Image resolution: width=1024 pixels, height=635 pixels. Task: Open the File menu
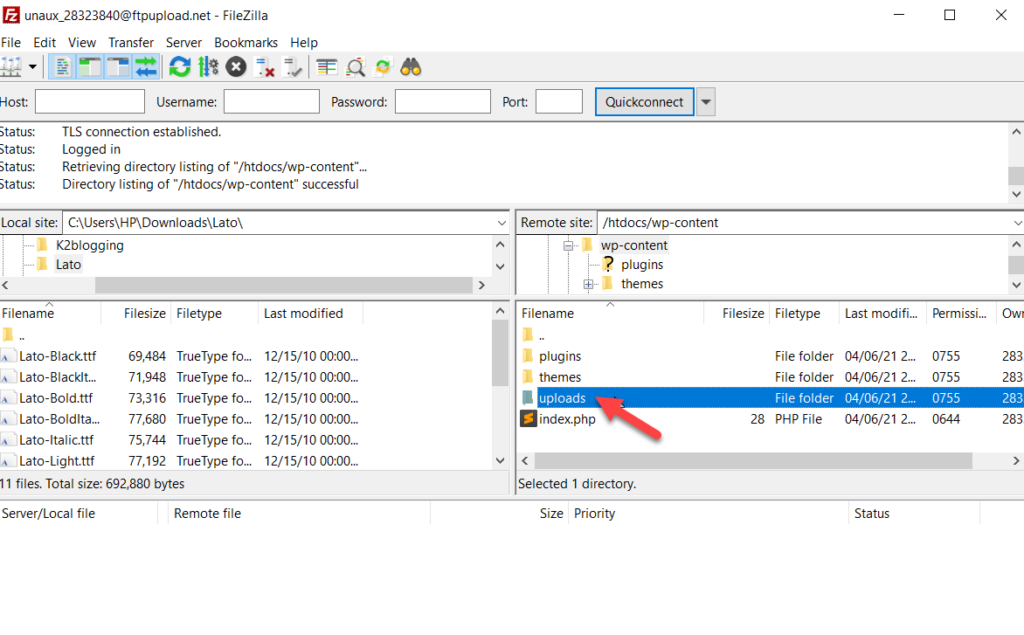click(x=10, y=42)
